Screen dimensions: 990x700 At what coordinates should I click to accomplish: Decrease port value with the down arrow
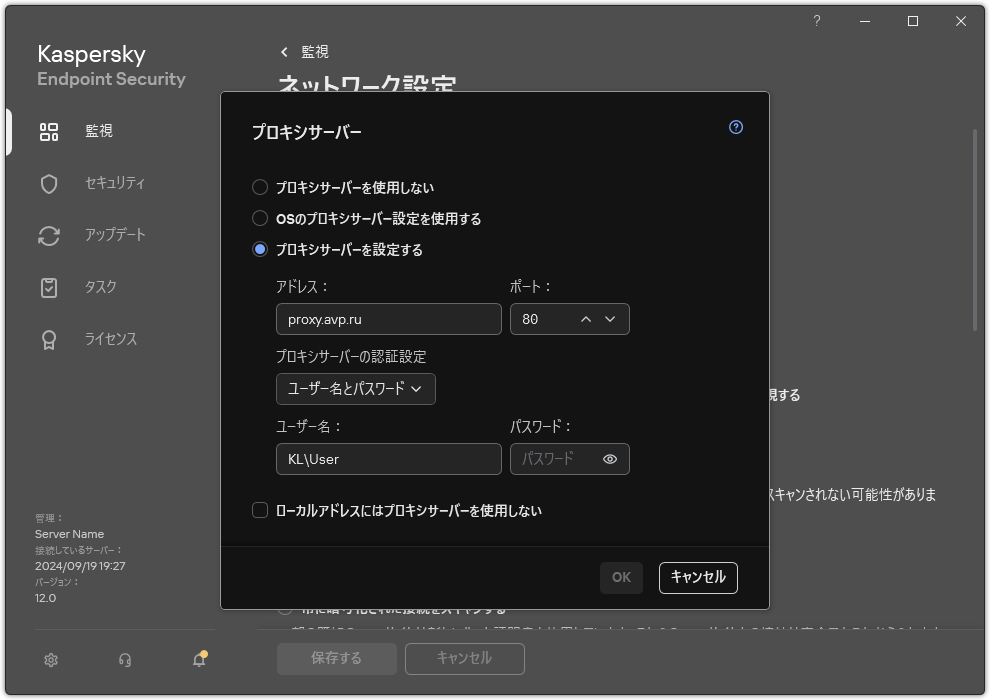pos(609,319)
